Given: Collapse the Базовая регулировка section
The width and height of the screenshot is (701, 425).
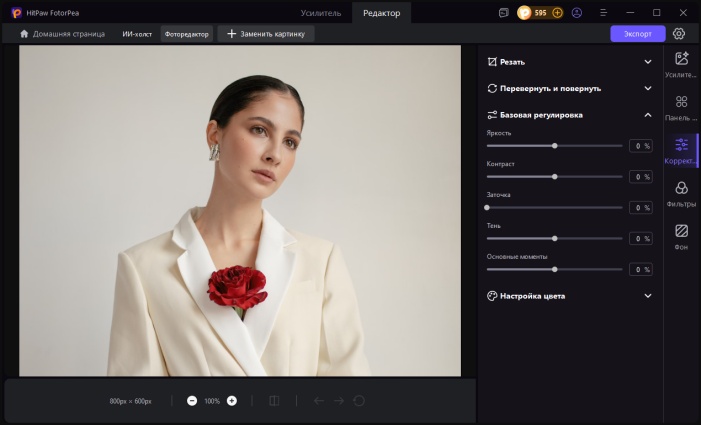Looking at the screenshot, I should pyautogui.click(x=648, y=115).
